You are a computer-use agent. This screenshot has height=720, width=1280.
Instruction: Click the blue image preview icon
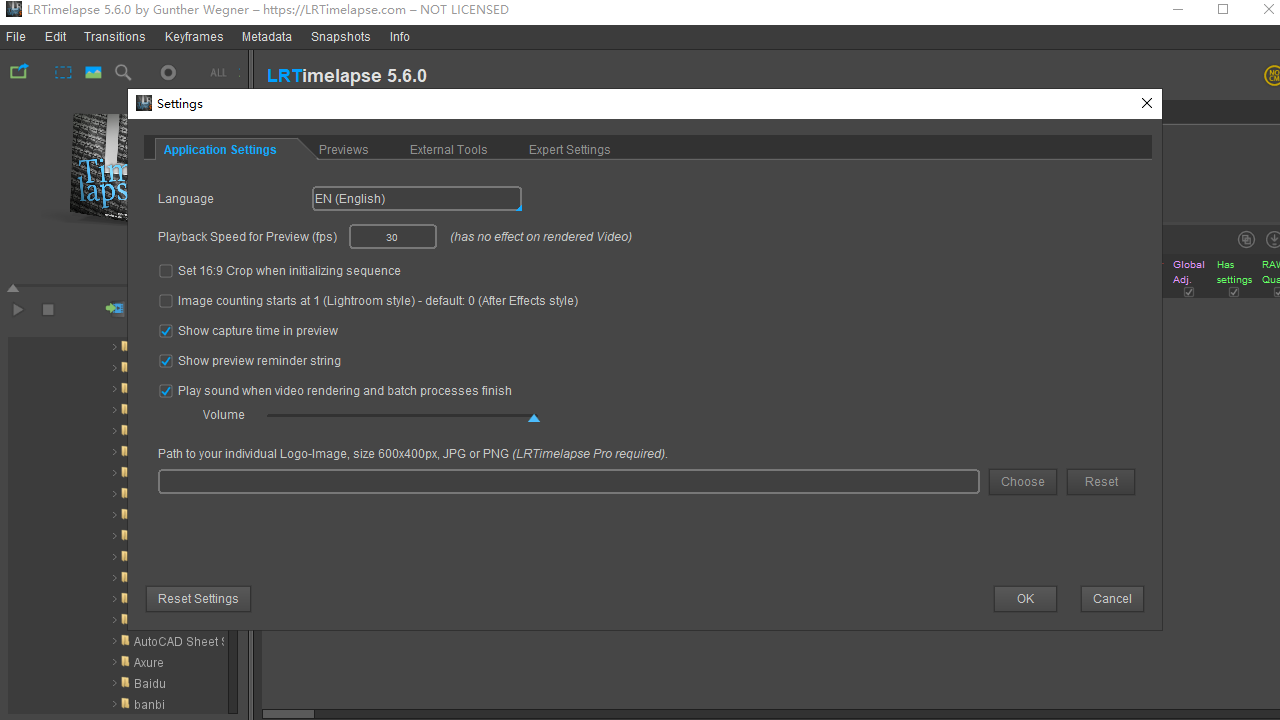[x=93, y=72]
